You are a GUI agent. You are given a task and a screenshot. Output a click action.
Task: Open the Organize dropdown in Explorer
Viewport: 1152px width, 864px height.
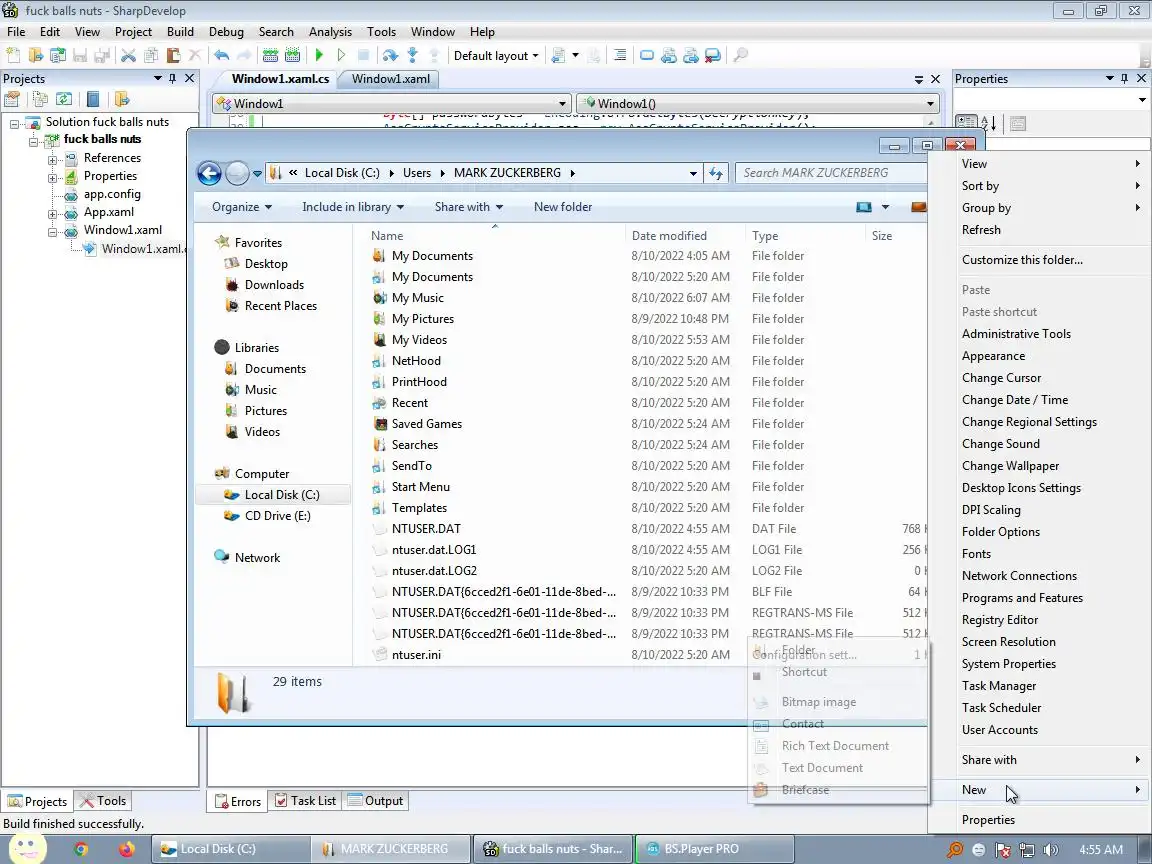[x=242, y=207]
